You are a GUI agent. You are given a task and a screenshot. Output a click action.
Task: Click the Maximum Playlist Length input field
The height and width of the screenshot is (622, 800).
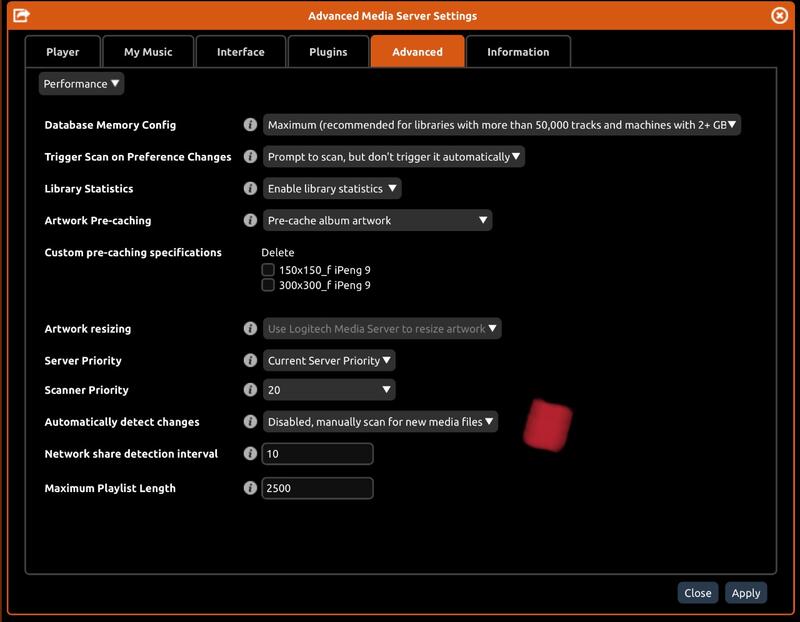coord(317,488)
